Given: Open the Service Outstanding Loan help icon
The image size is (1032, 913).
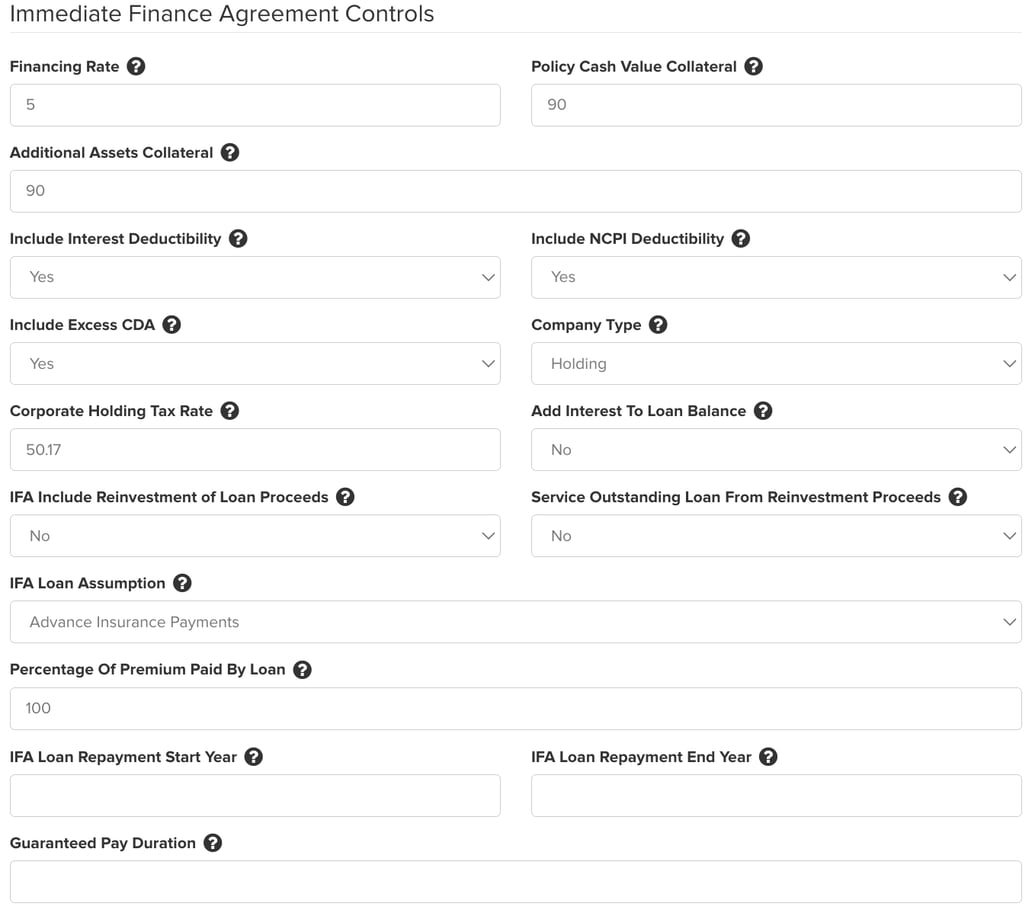Looking at the screenshot, I should 958,497.
